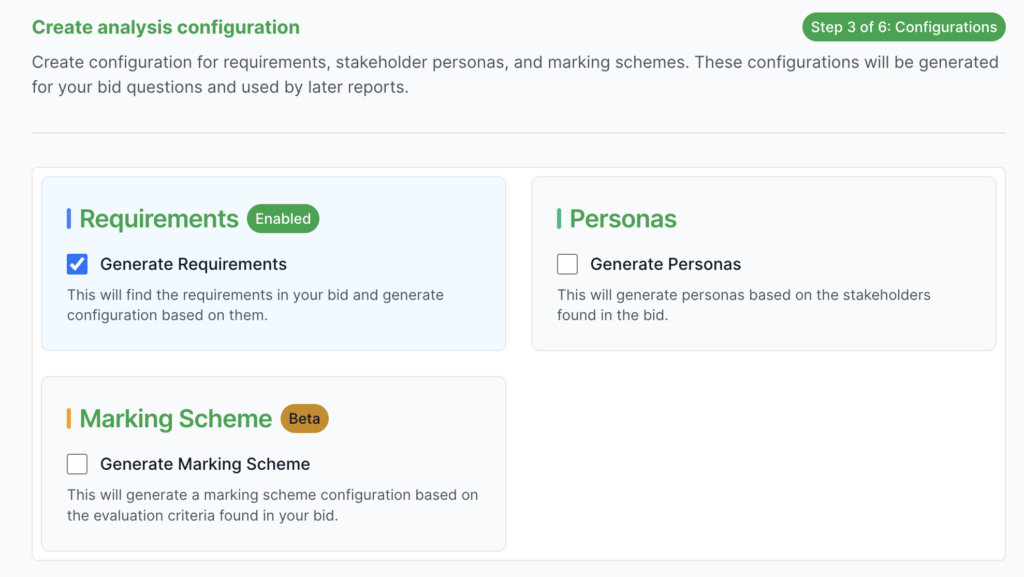Screen dimensions: 1024x577
Task: Click the intro paragraph under the page title
Action: click(x=514, y=75)
